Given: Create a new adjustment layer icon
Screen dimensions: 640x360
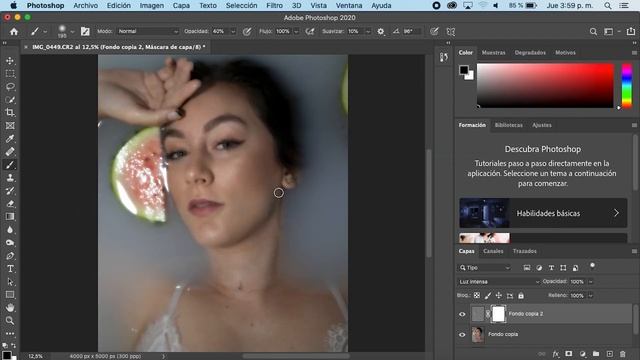Looking at the screenshot, I should coord(582,354).
